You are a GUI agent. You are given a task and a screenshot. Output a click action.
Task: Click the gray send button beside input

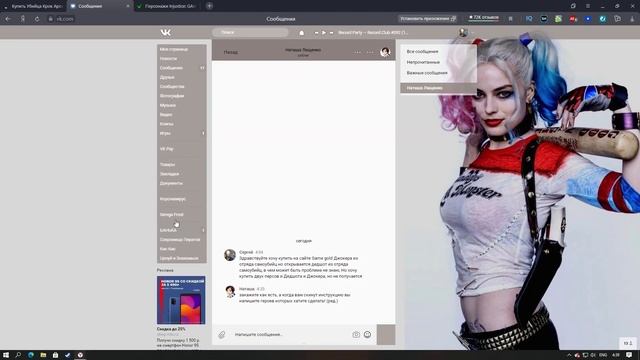tap(386, 335)
